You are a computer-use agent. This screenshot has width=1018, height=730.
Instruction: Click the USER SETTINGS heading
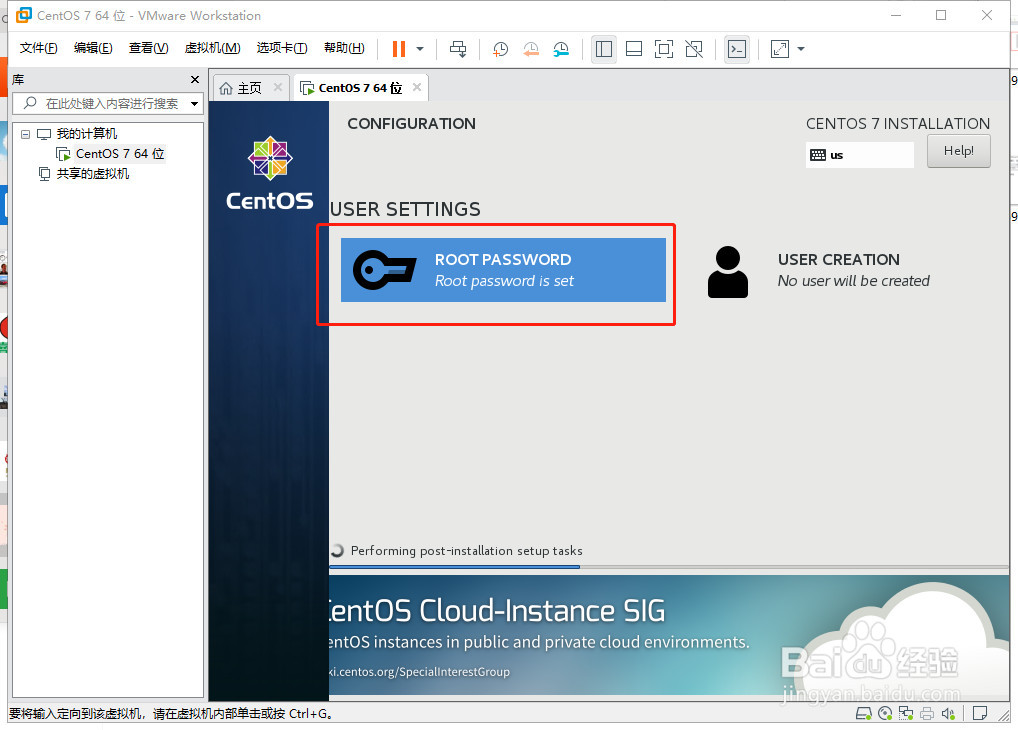point(405,209)
